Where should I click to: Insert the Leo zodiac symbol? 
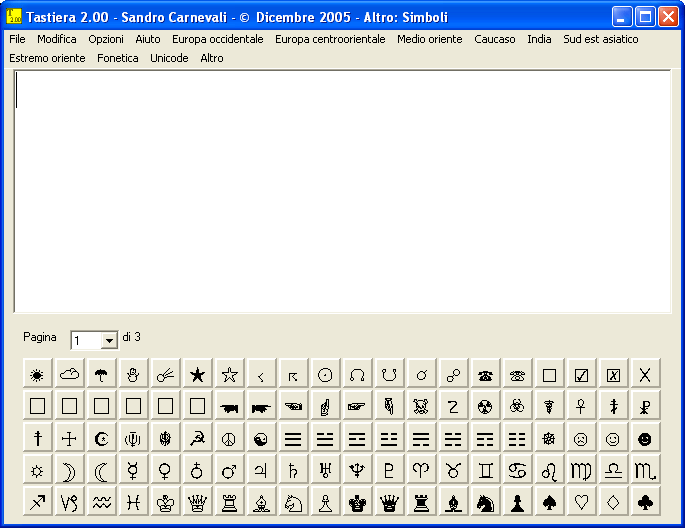pos(549,469)
